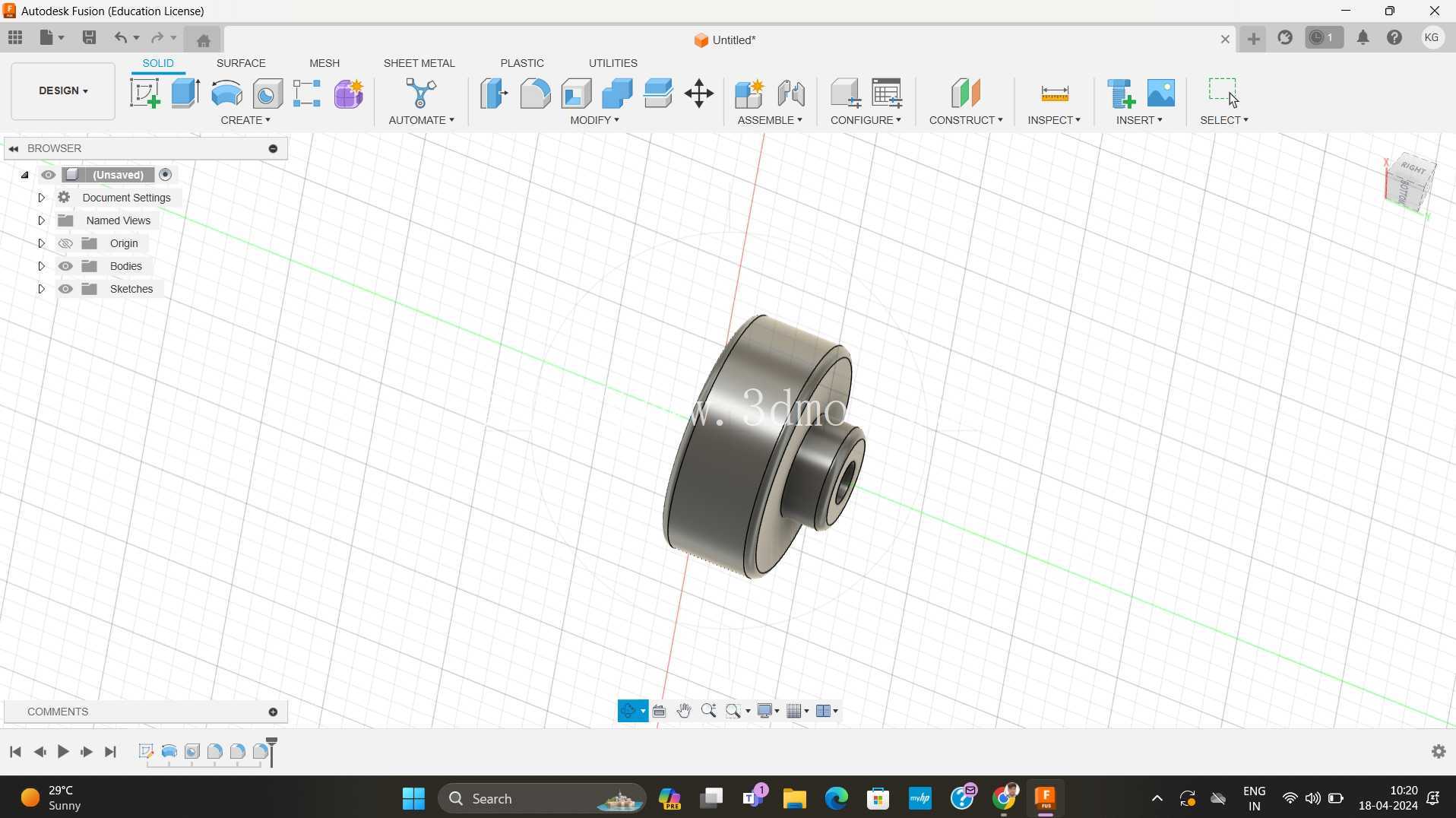This screenshot has width=1456, height=818.
Task: Show the Origin folder via eye icon
Action: (66, 243)
